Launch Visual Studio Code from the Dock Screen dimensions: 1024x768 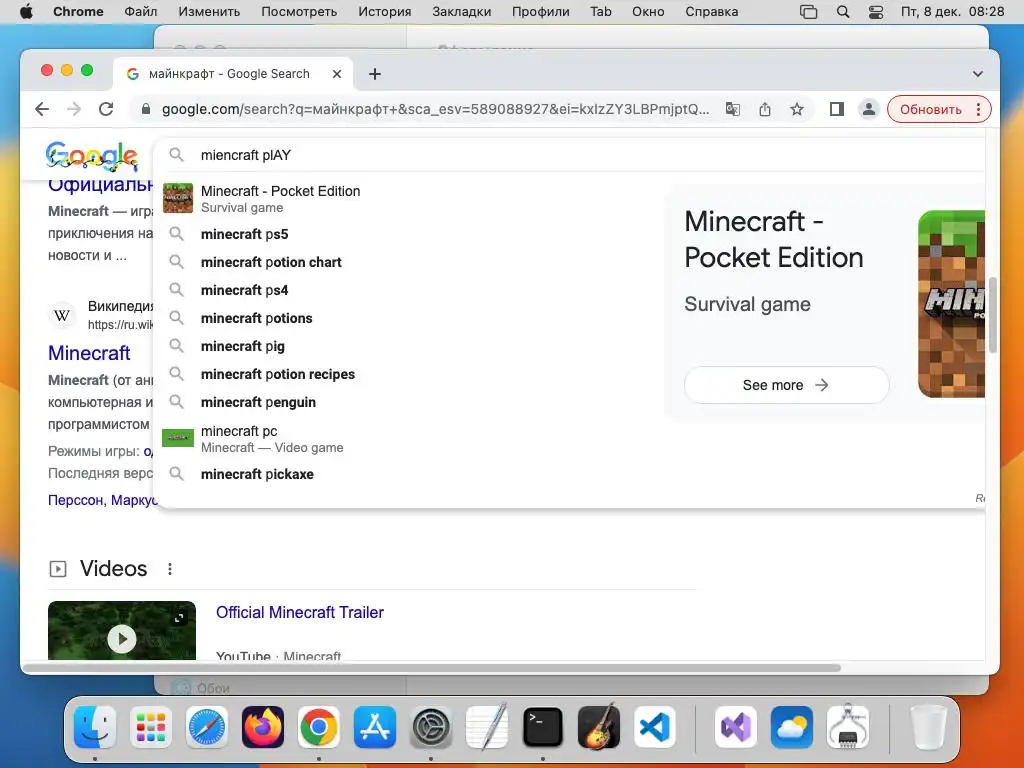[655, 727]
